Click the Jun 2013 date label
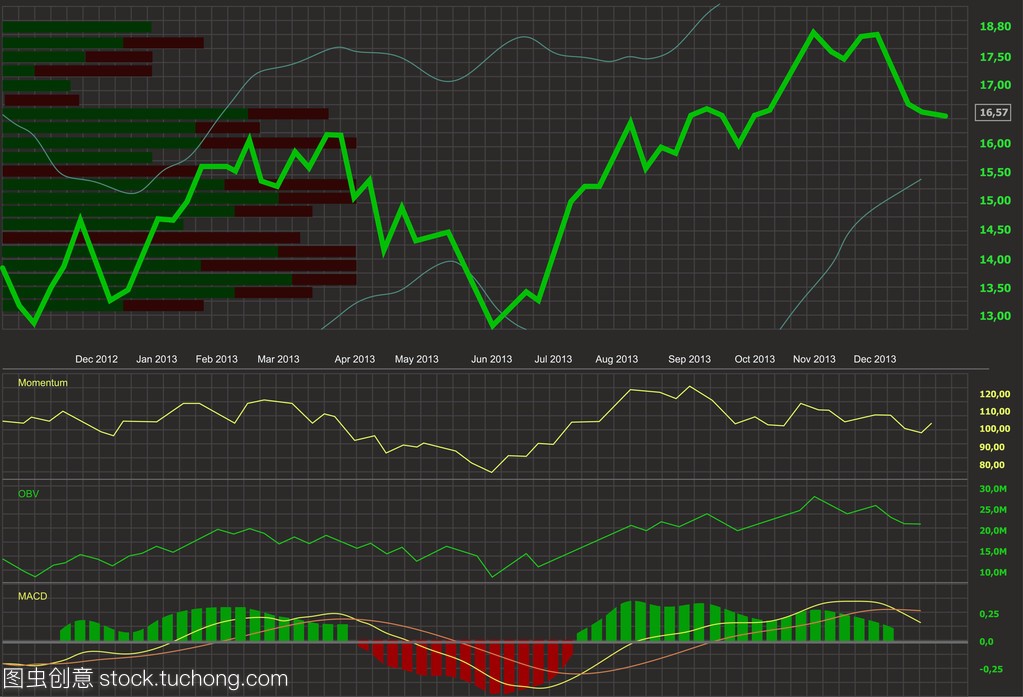Viewport: 1023px width, 697px height. 492,359
